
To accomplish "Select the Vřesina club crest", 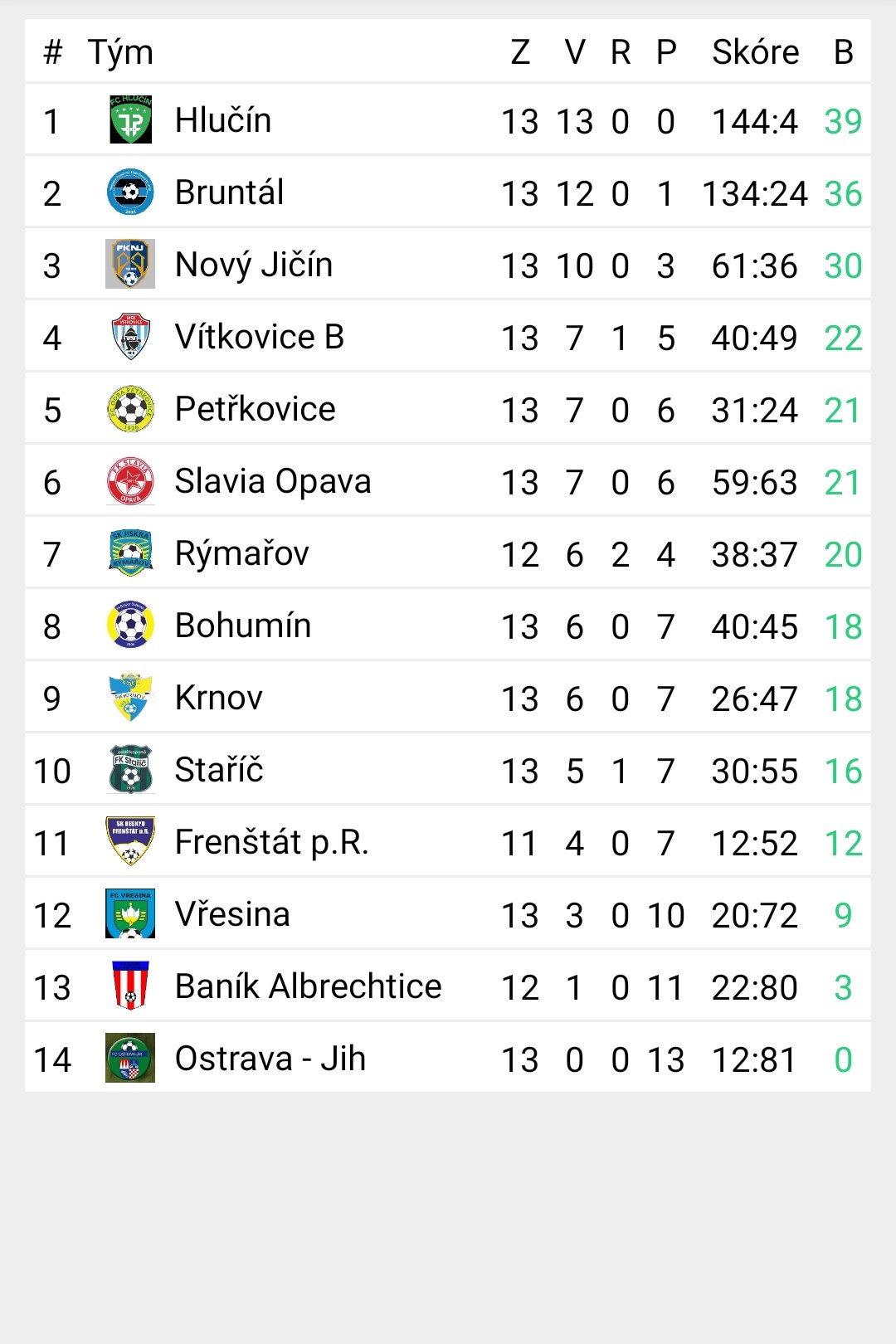I will coord(130,913).
